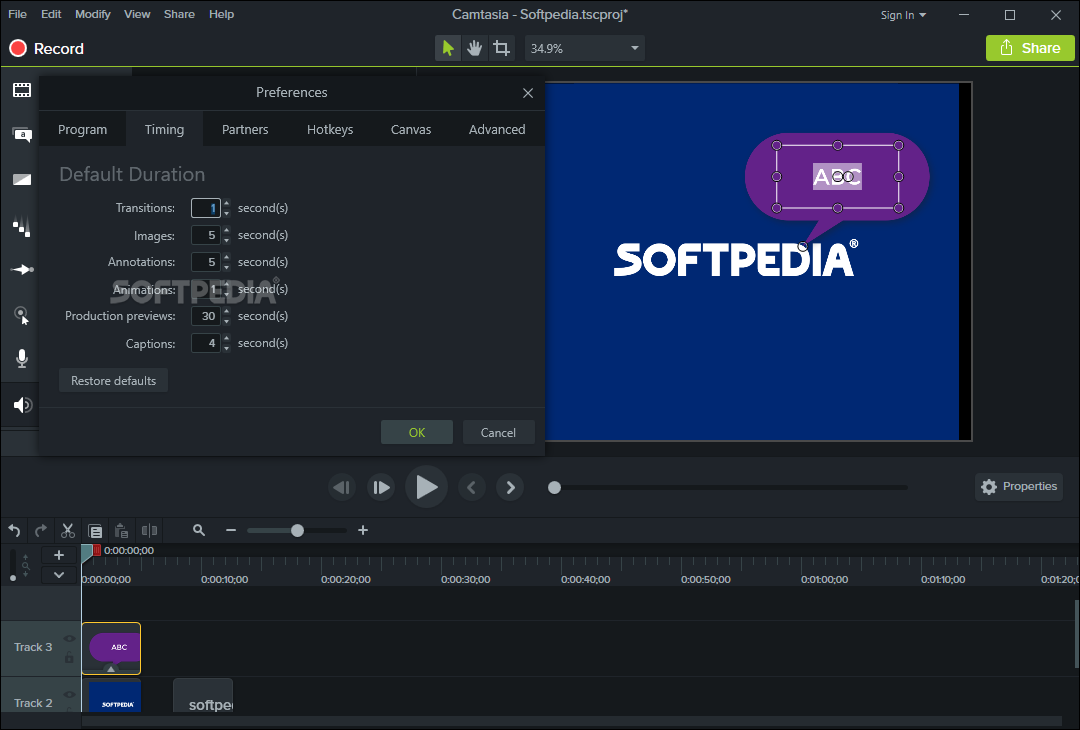
Task: Hide Track 3 using its eye icon
Action: pyautogui.click(x=69, y=638)
